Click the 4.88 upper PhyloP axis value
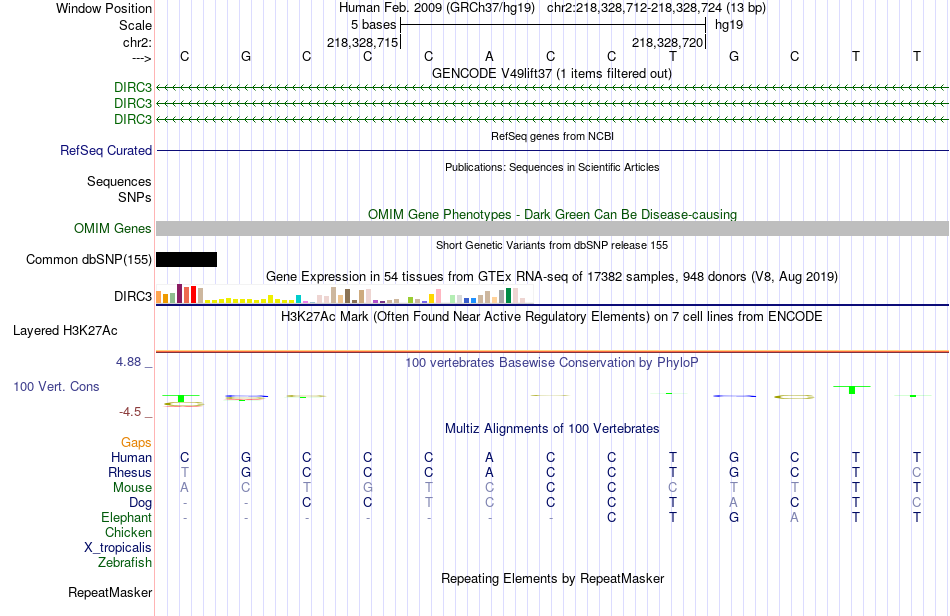 128,362
